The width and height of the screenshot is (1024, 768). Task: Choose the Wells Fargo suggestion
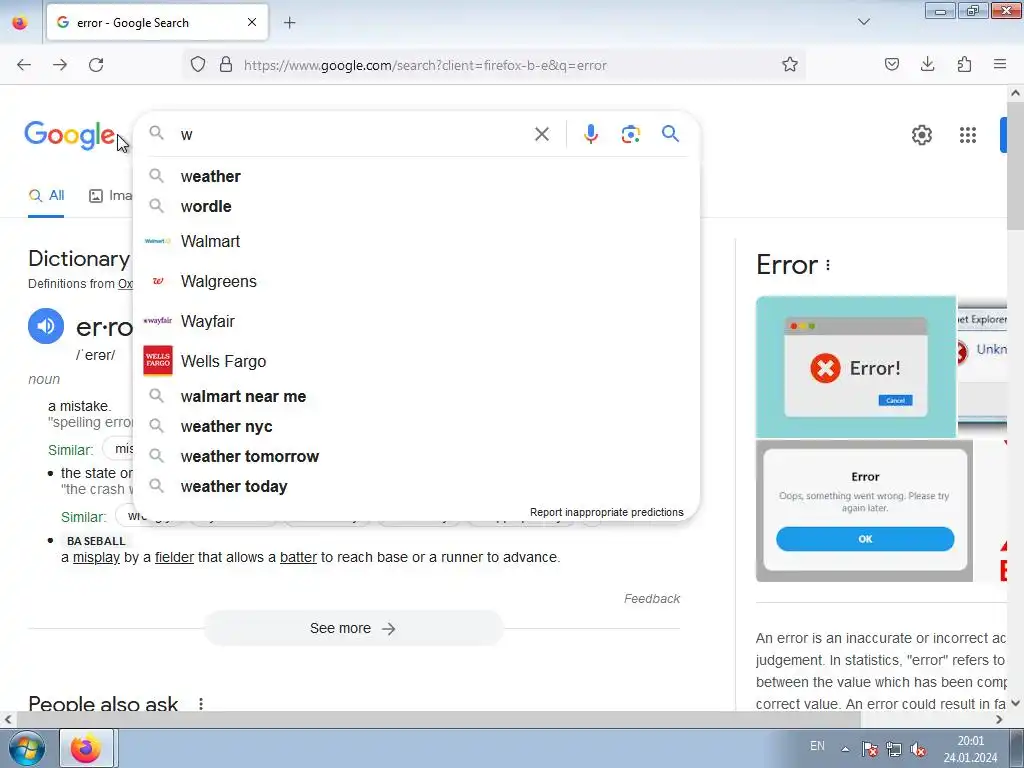(x=416, y=361)
